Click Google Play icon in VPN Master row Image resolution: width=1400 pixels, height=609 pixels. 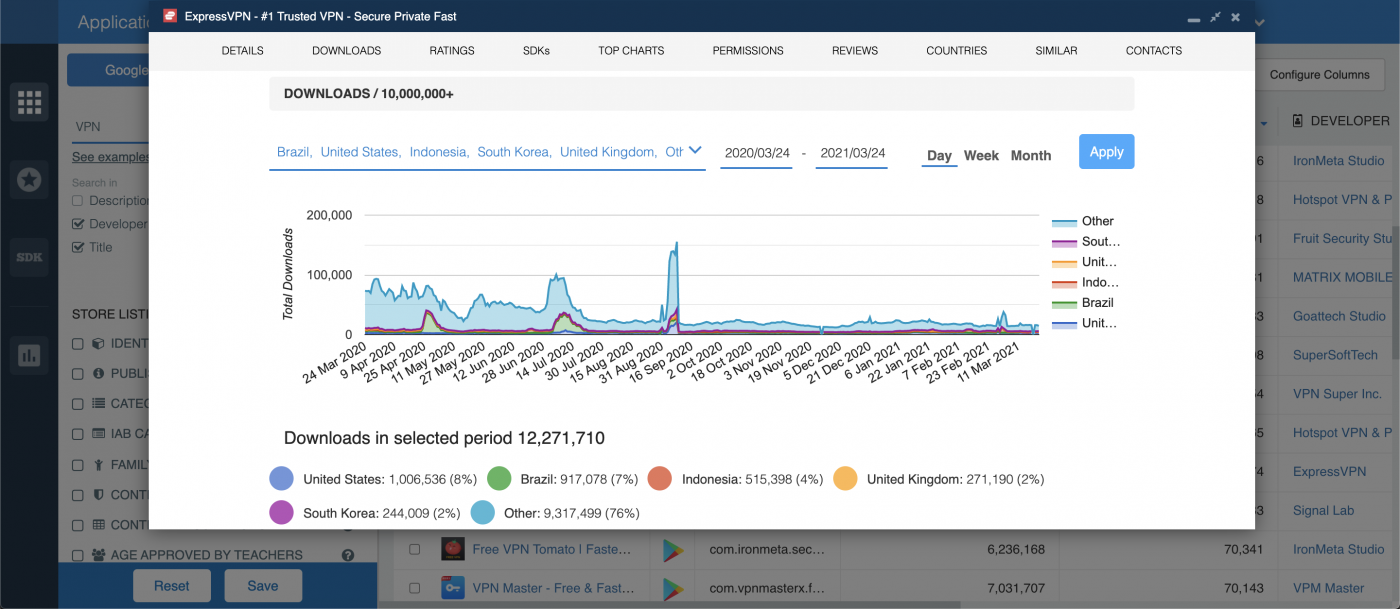(672, 588)
